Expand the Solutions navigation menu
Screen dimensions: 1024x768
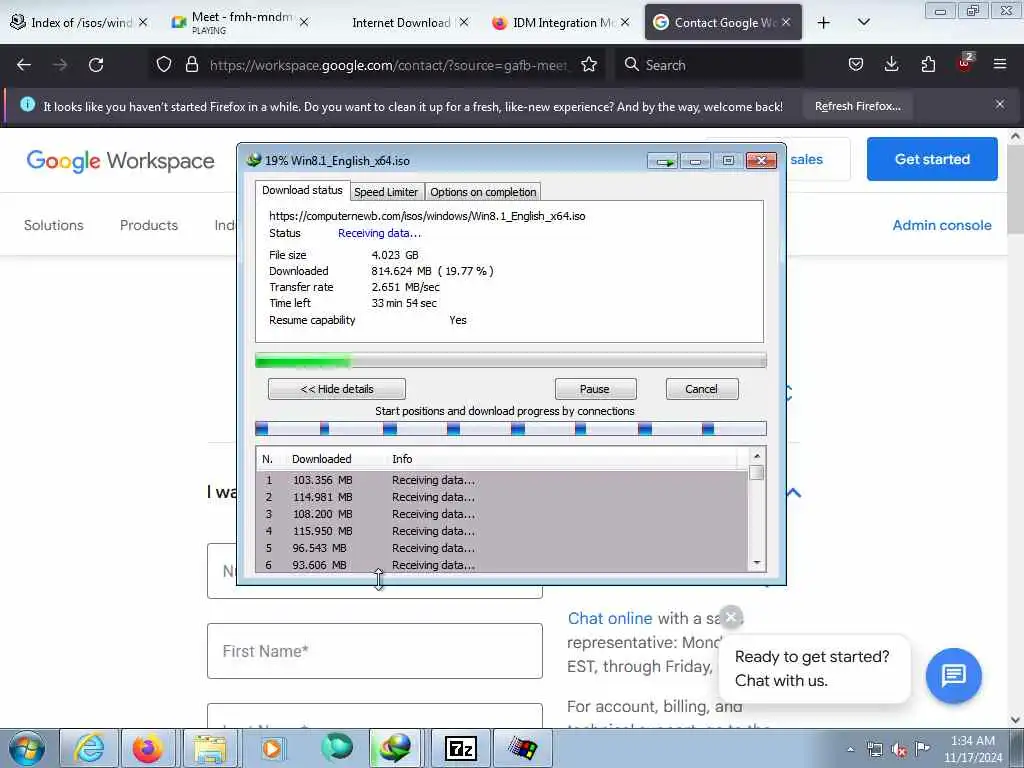(x=54, y=225)
